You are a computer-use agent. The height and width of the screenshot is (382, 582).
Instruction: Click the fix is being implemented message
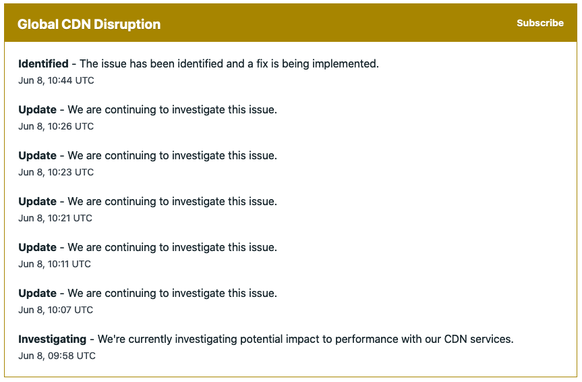(229, 64)
